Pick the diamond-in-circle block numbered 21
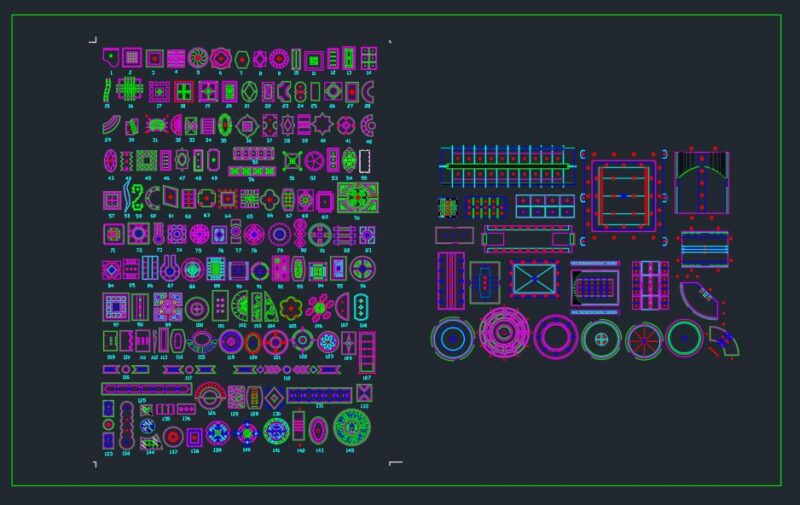 (x=249, y=92)
